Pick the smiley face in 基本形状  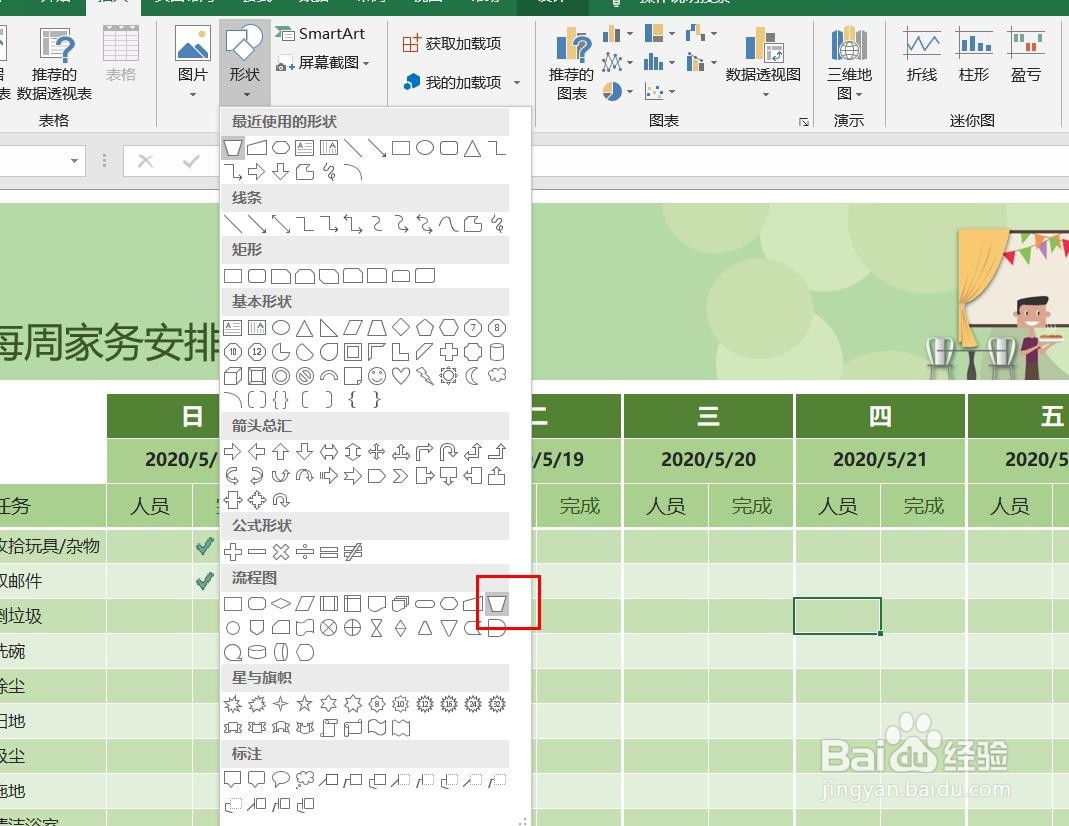376,376
